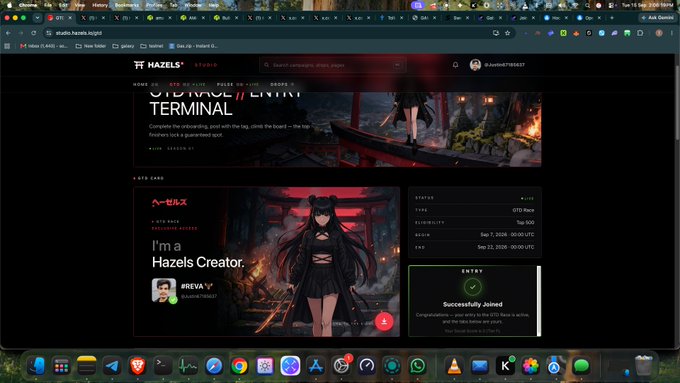Image resolution: width=680 pixels, height=383 pixels.
Task: Open System Settings with notification badge in dock
Action: click(341, 366)
